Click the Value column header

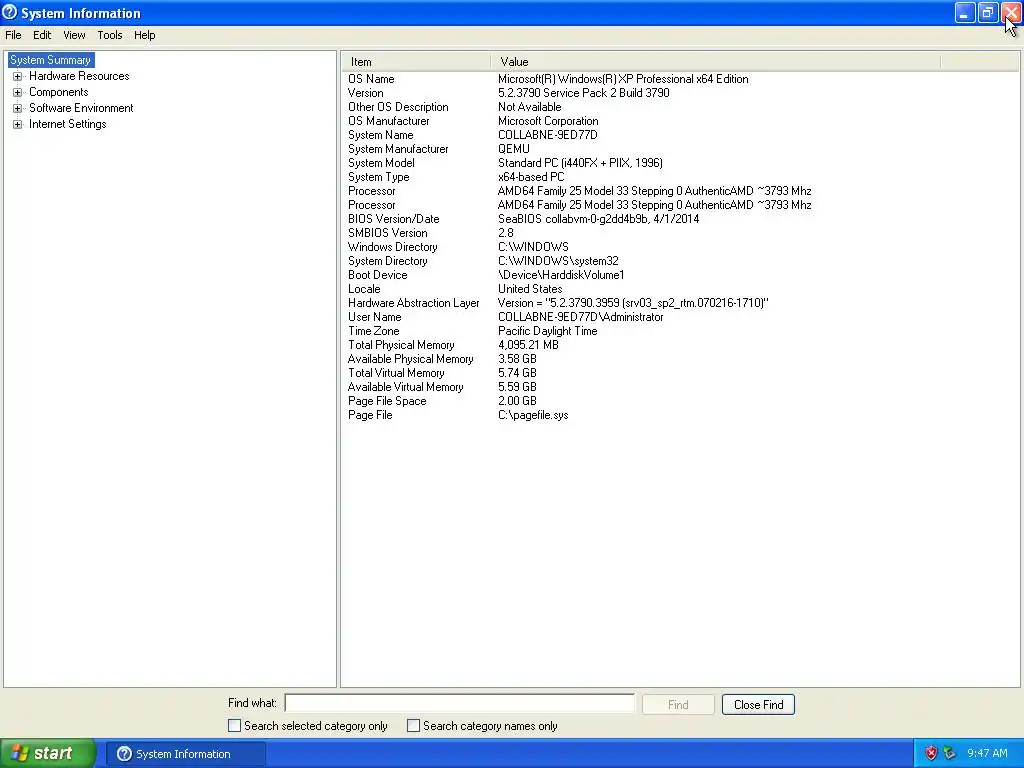point(716,61)
